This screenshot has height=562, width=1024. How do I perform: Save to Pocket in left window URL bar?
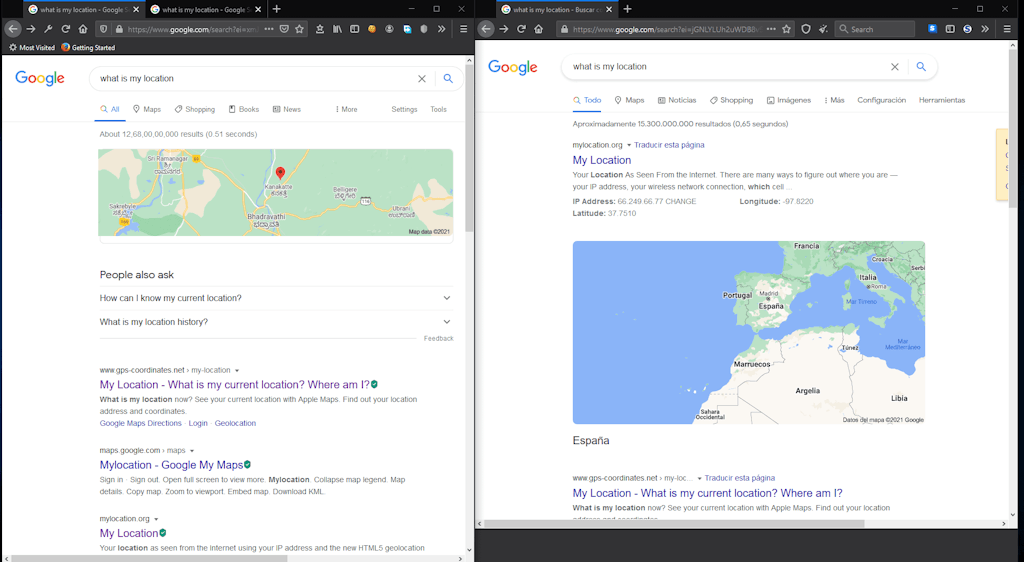pyautogui.click(x=284, y=29)
